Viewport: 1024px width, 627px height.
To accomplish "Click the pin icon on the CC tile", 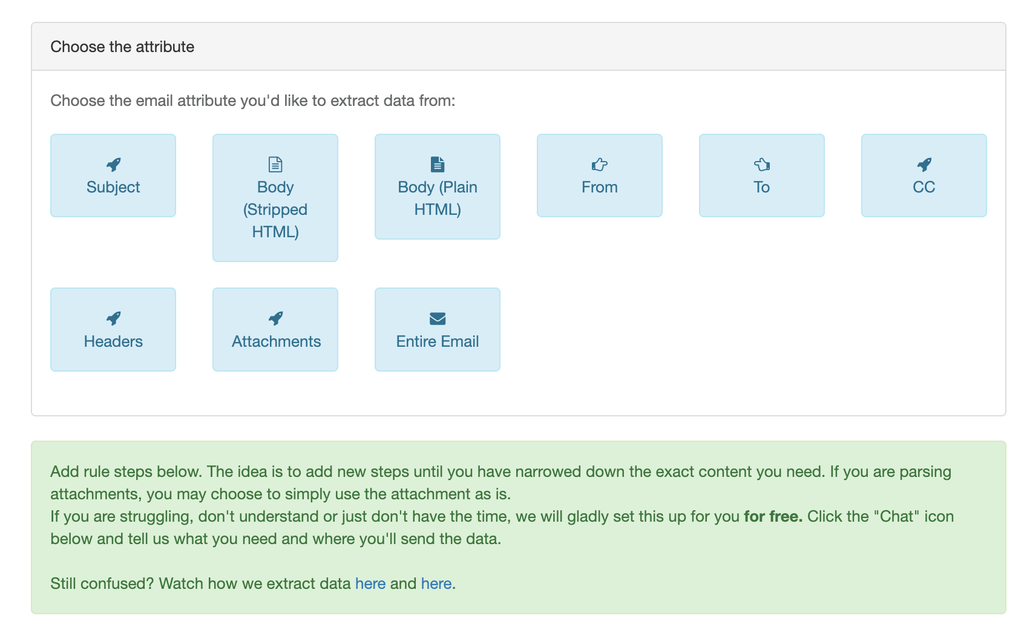I will pos(923,164).
